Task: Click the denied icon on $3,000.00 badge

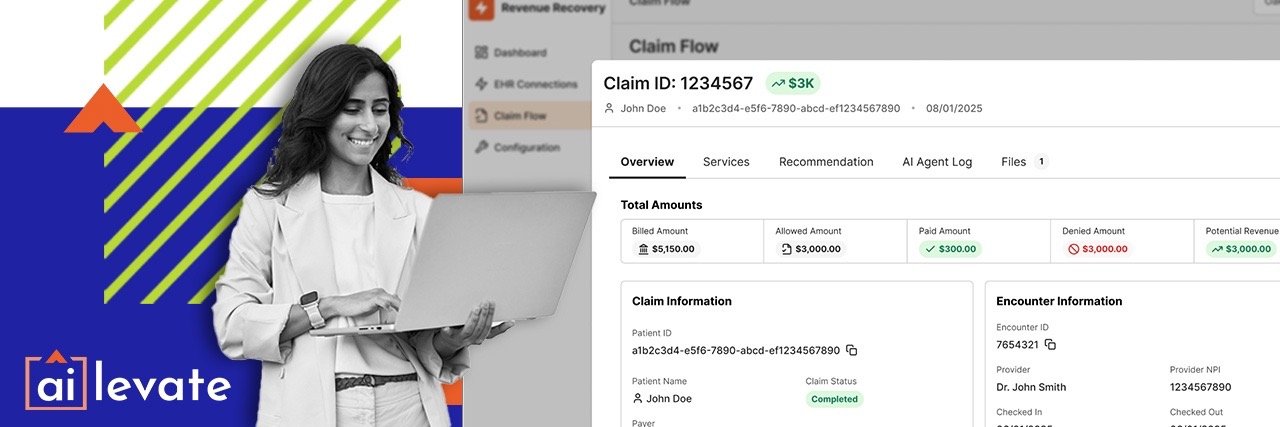Action: 1074,249
